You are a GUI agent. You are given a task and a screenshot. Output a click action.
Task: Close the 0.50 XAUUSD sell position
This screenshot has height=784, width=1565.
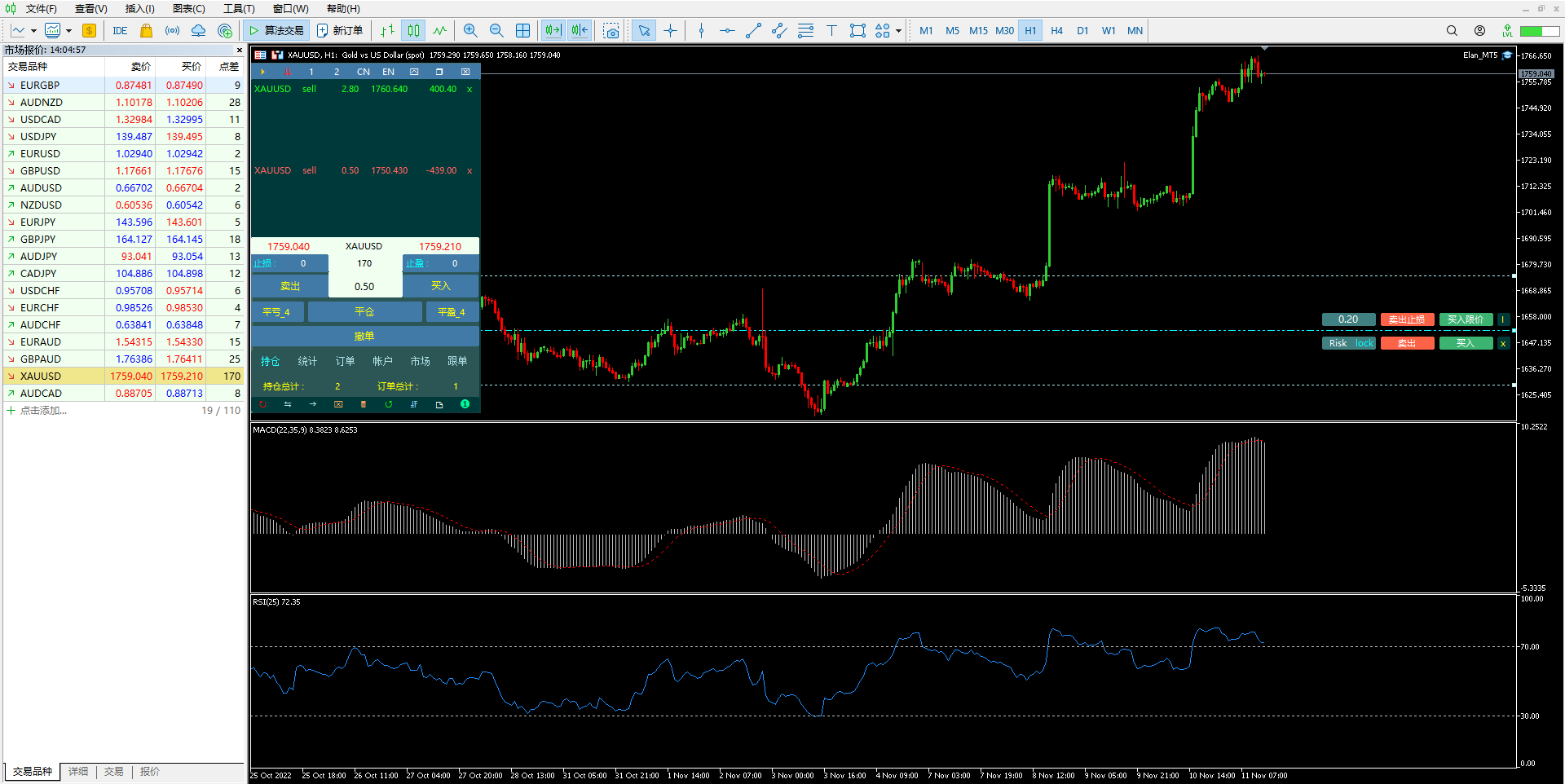[x=469, y=171]
